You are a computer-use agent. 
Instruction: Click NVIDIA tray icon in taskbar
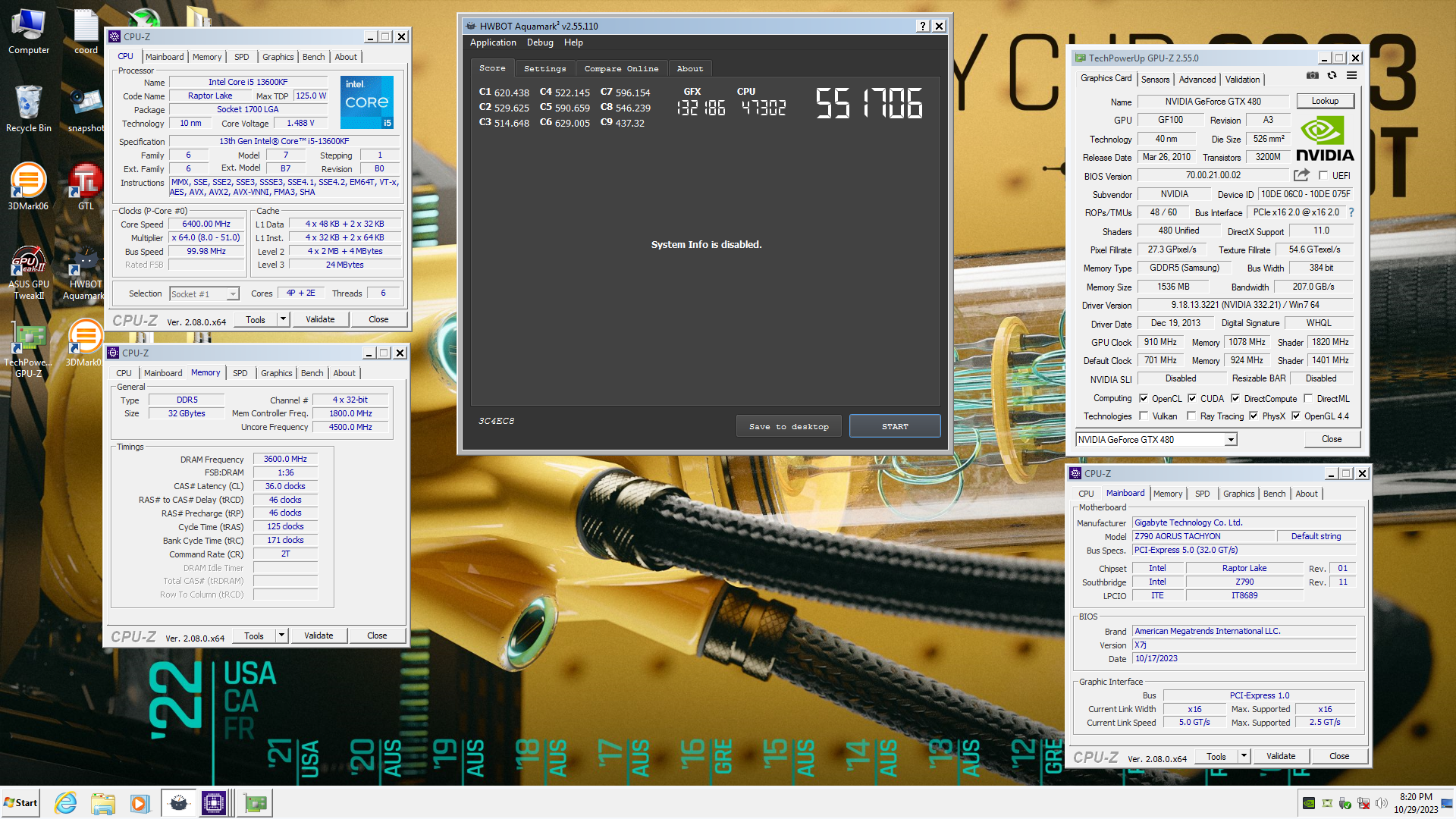[1309, 803]
